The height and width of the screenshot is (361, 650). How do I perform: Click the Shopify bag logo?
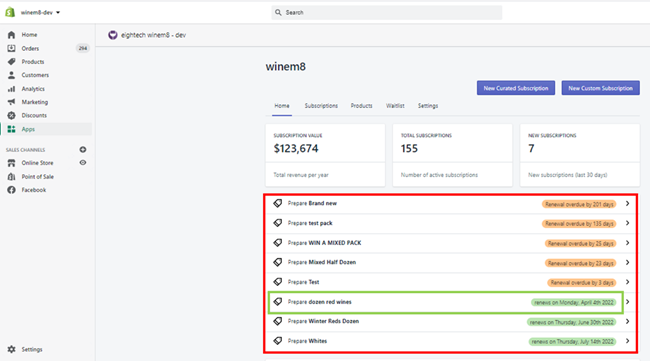pos(10,12)
